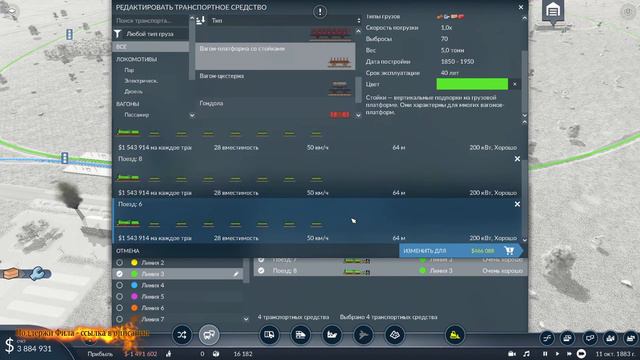Click the lower traffic signal on the blue track
This screenshot has width=640, height=360.
(x=64, y=158)
